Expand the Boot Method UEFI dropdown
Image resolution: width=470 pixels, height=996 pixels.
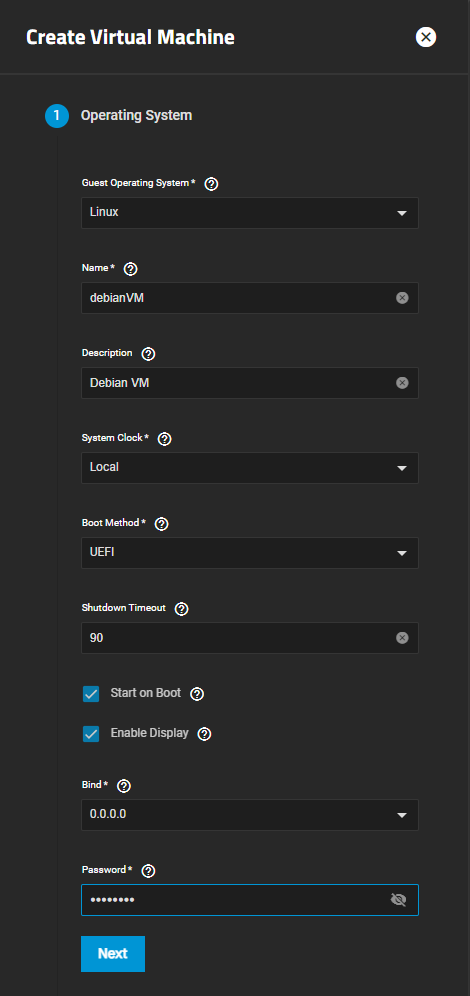pos(250,553)
